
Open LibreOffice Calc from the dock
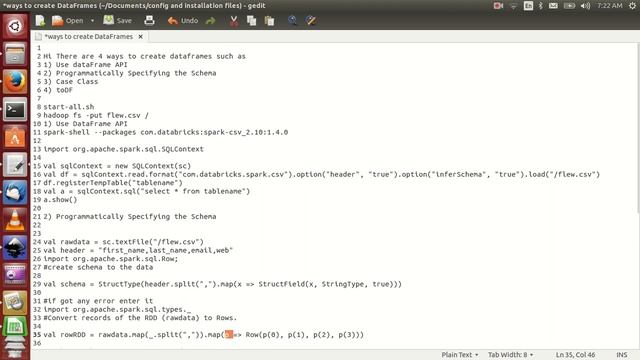coord(15,327)
